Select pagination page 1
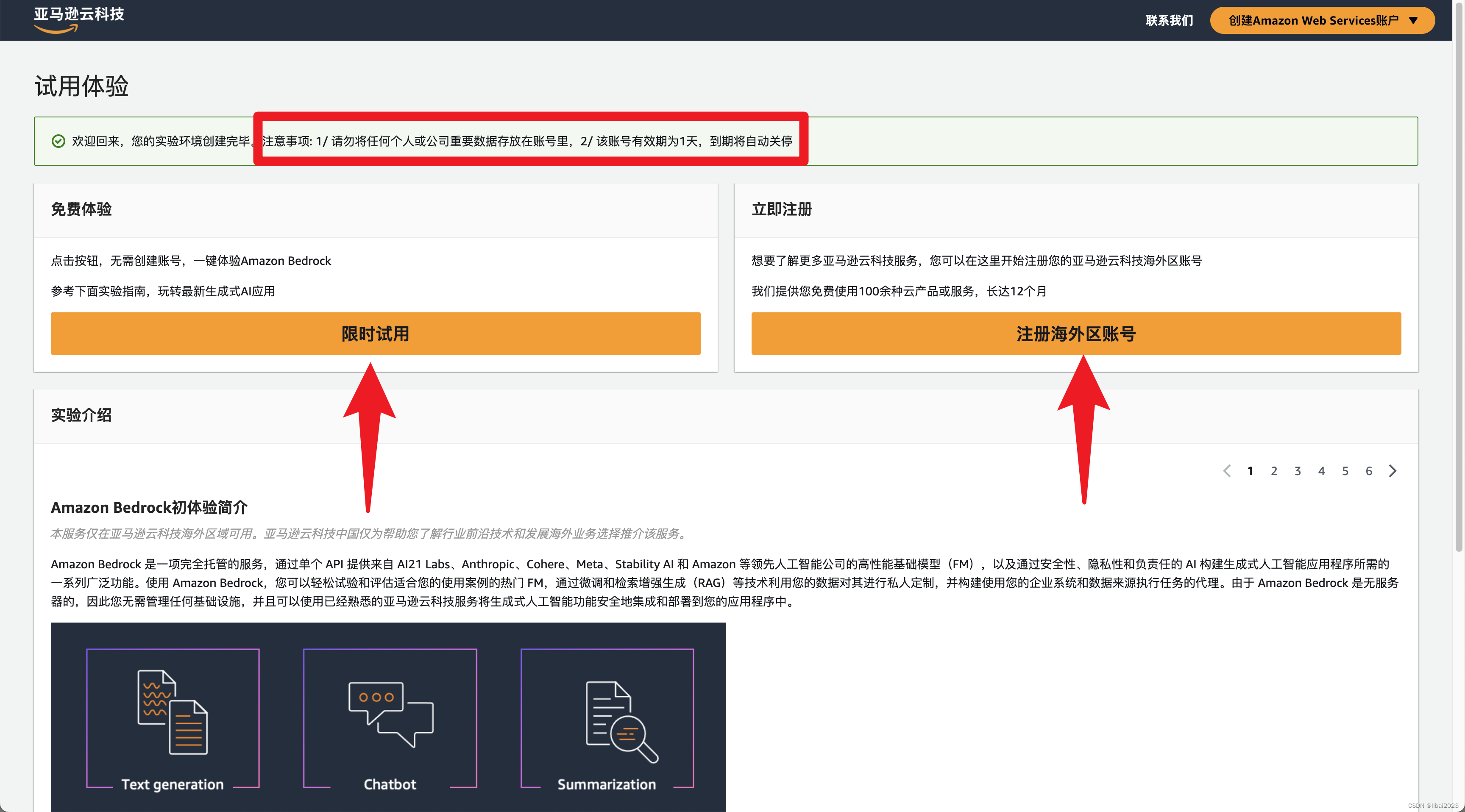Viewport: 1465px width, 812px height. point(1250,471)
